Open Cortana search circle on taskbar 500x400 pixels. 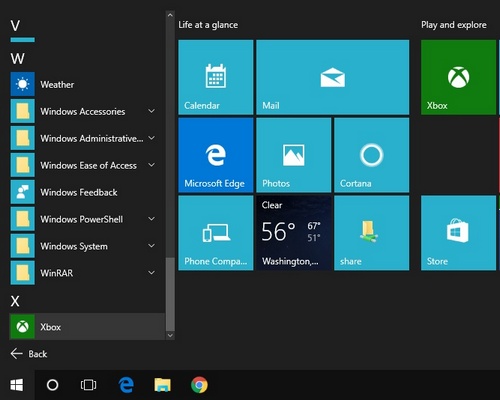52,385
